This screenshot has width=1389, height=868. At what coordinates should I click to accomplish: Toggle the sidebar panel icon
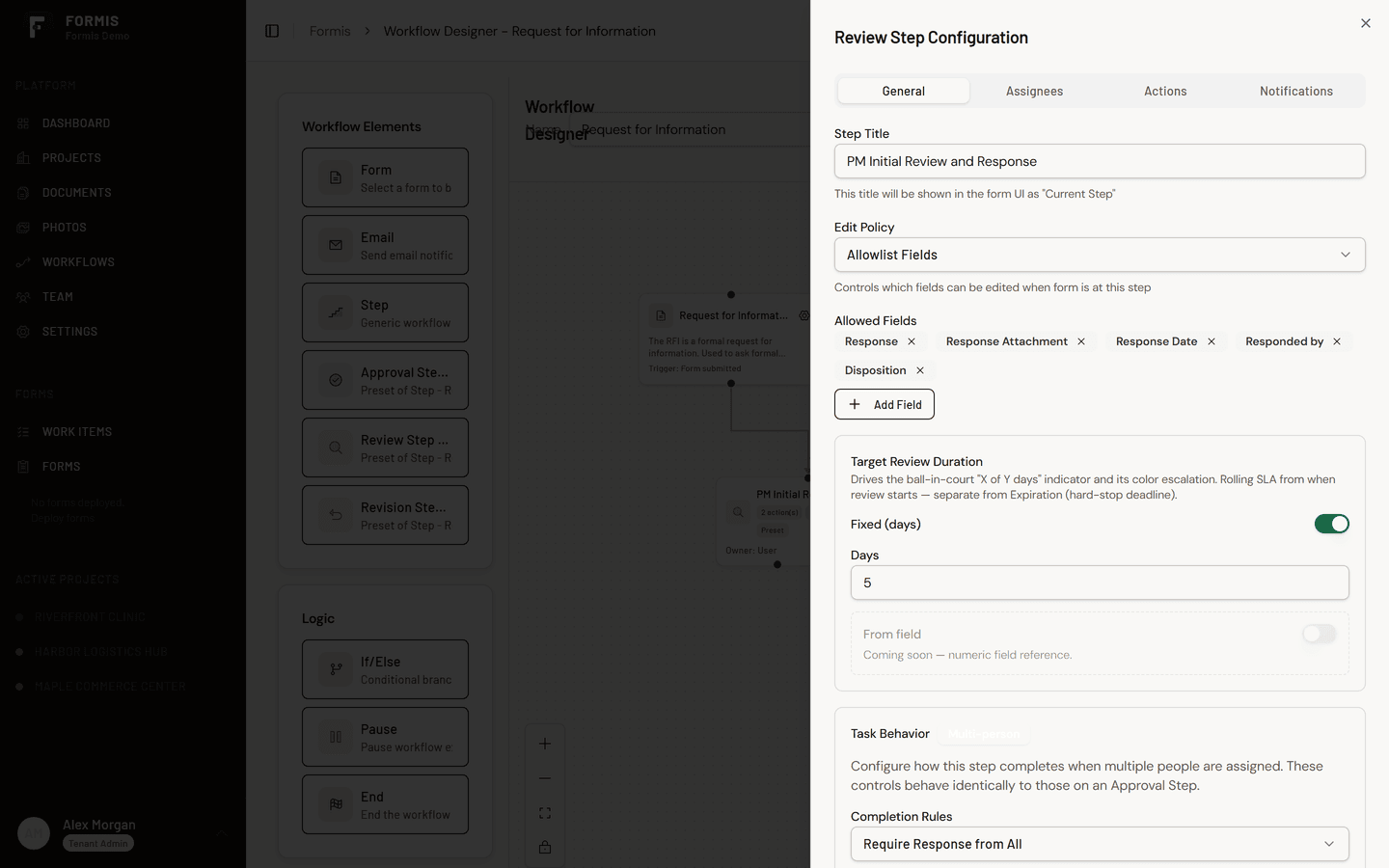(x=272, y=31)
